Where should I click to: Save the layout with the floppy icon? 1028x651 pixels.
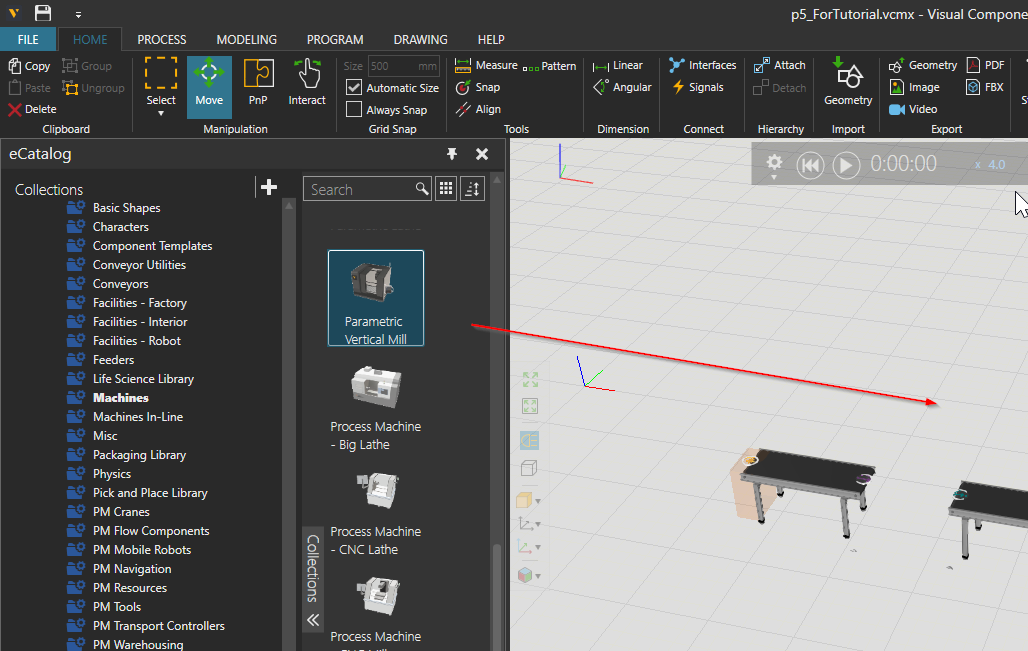(43, 12)
